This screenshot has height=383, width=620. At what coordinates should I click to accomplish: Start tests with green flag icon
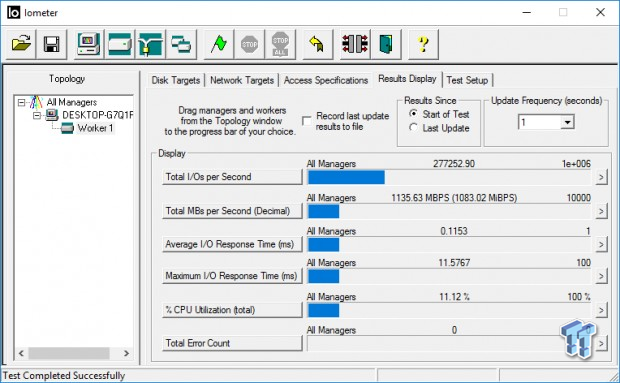coord(219,44)
